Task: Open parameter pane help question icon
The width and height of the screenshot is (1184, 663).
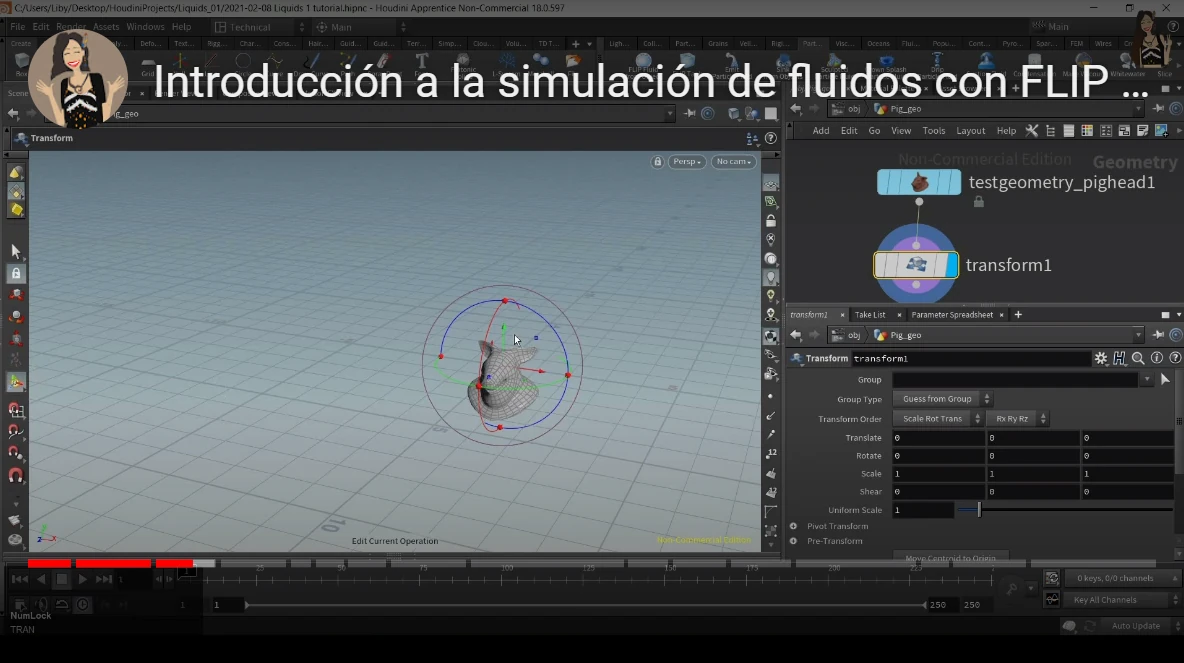Action: pyautogui.click(x=1175, y=359)
